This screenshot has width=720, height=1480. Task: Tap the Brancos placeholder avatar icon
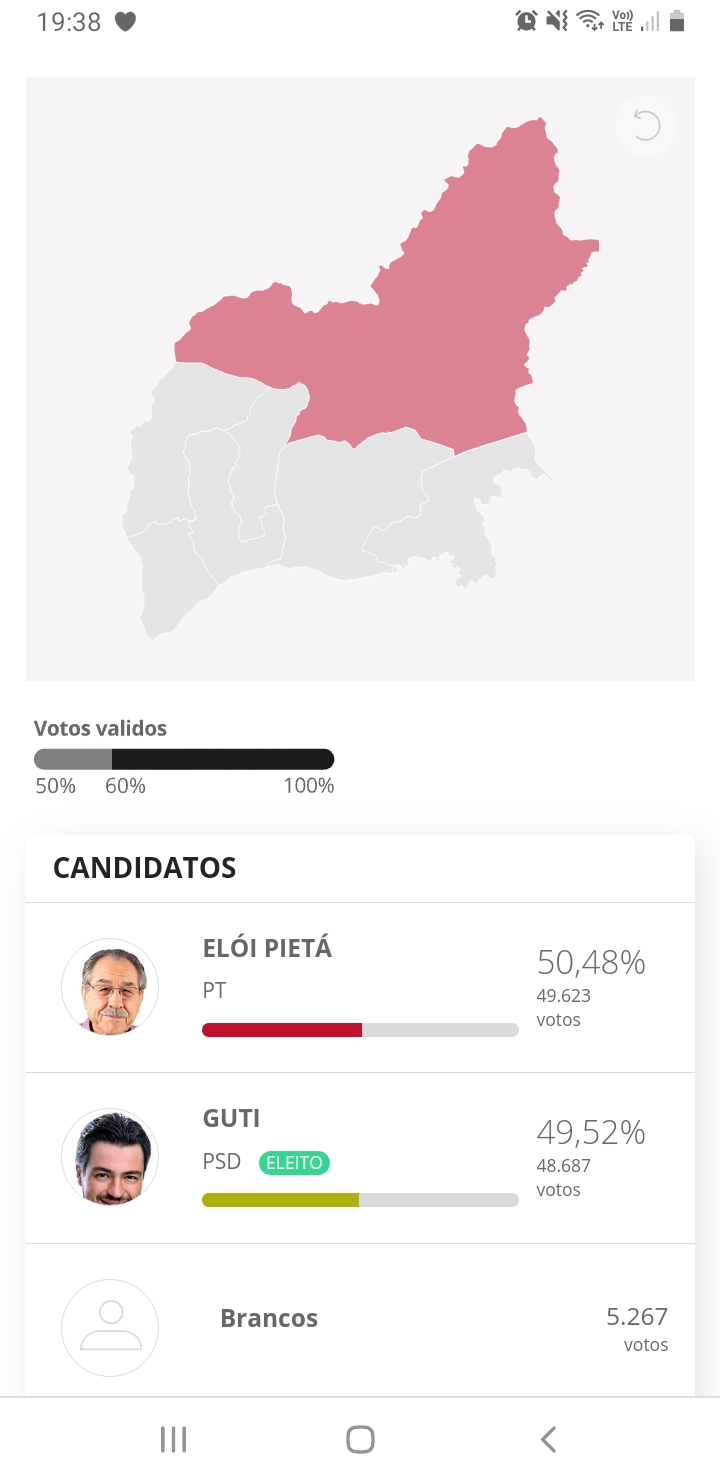point(110,1327)
